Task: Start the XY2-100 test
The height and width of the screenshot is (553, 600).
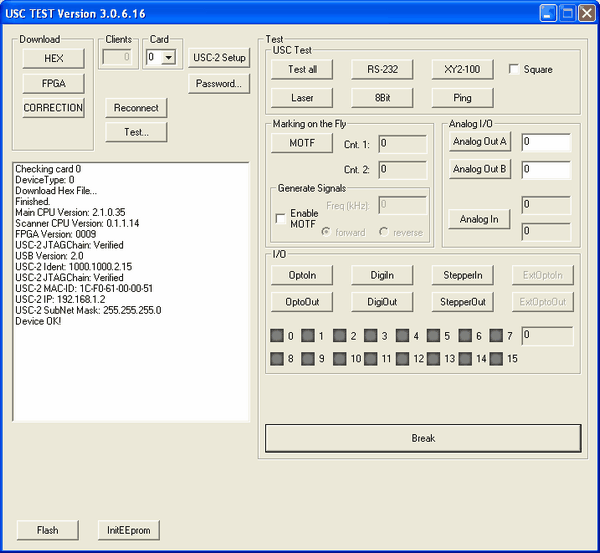Action: click(463, 69)
